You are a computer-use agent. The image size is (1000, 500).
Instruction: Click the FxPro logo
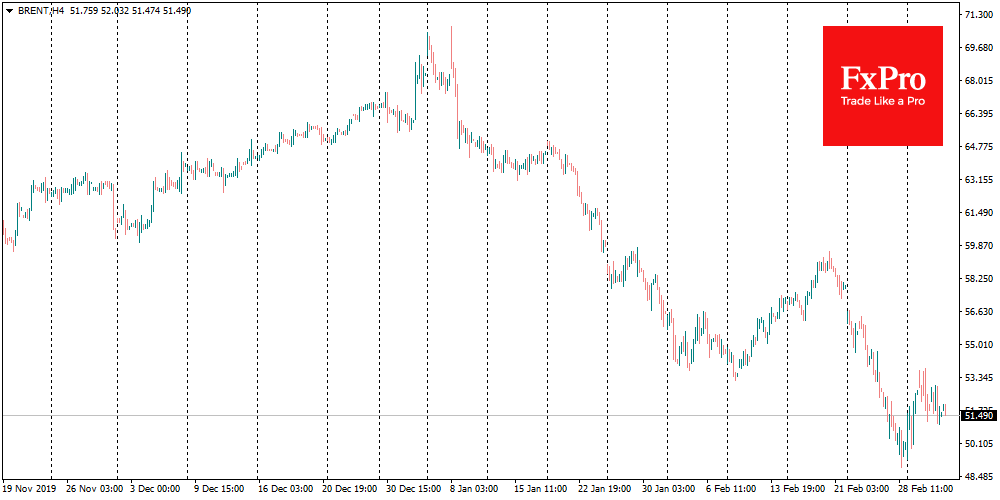tap(882, 80)
